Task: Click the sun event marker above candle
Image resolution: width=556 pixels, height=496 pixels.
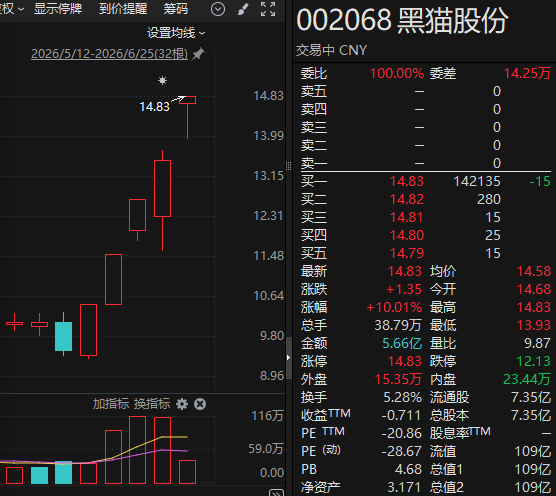Action: [x=162, y=80]
